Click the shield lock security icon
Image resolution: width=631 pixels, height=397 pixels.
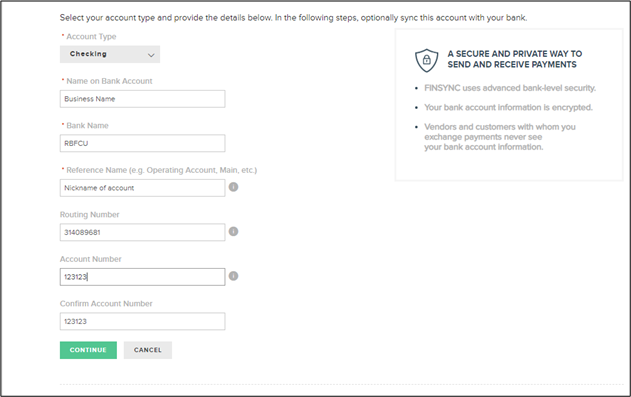tap(427, 60)
